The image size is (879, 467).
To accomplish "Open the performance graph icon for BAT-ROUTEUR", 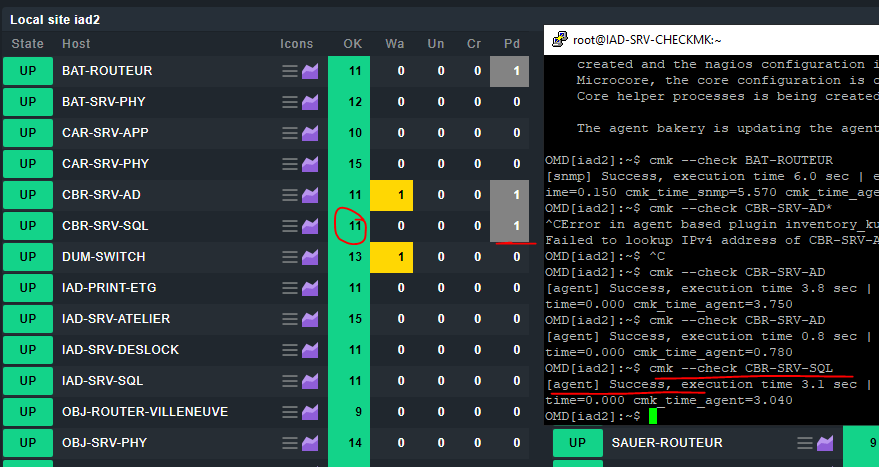I will [x=310, y=72].
